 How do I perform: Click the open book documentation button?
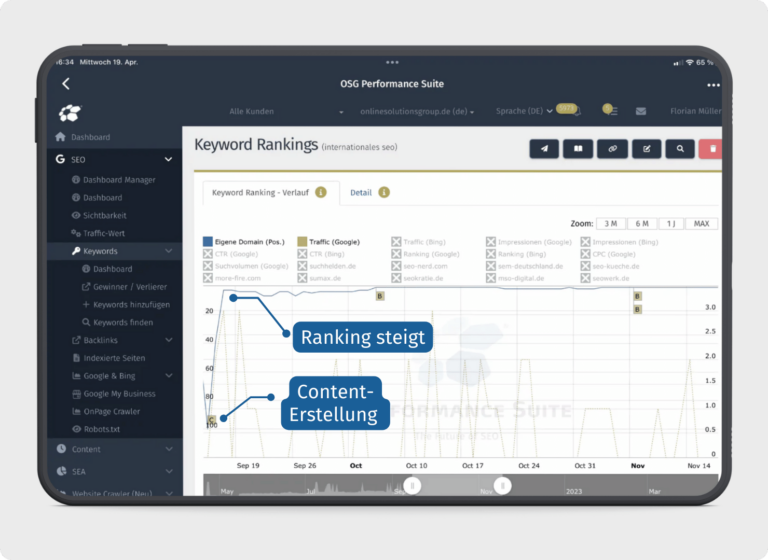click(x=578, y=149)
